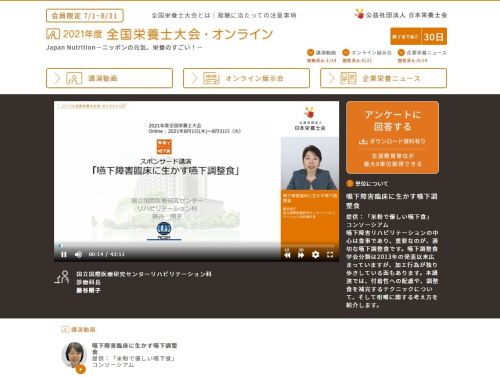Skip backward using the rewind icon
The height and width of the screenshot is (377, 500).
[x=287, y=254]
